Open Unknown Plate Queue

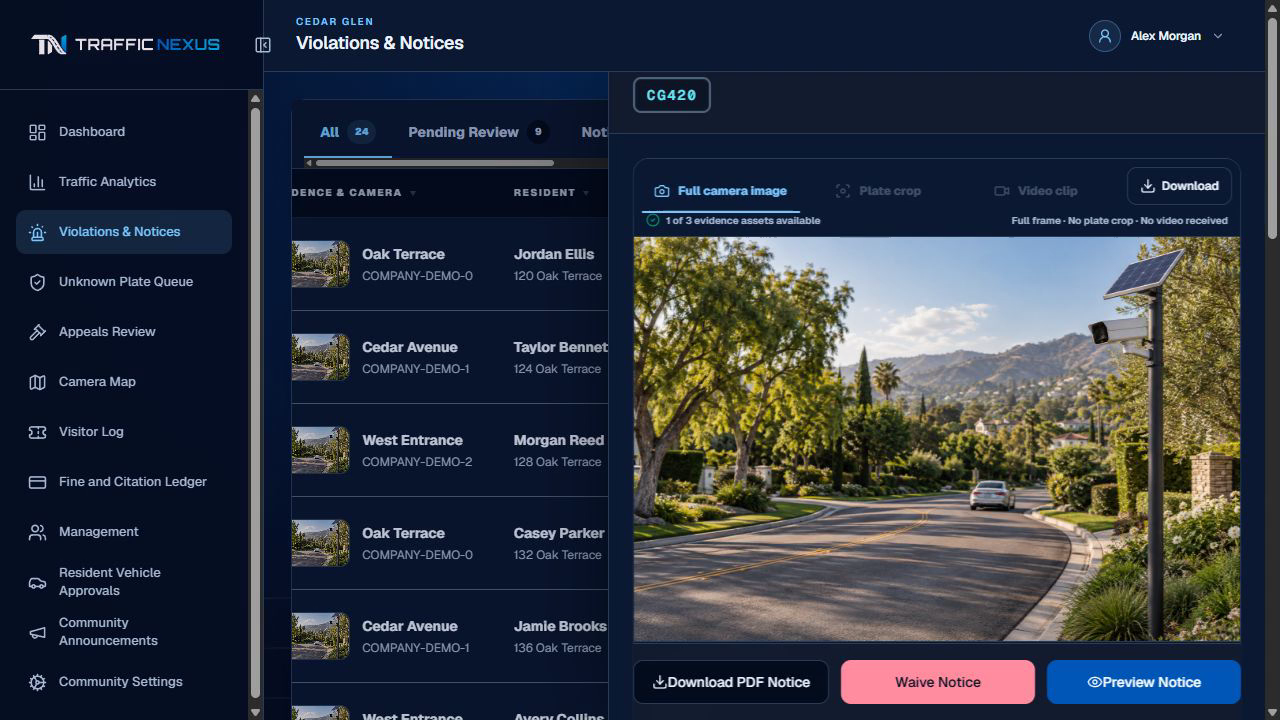click(124, 282)
